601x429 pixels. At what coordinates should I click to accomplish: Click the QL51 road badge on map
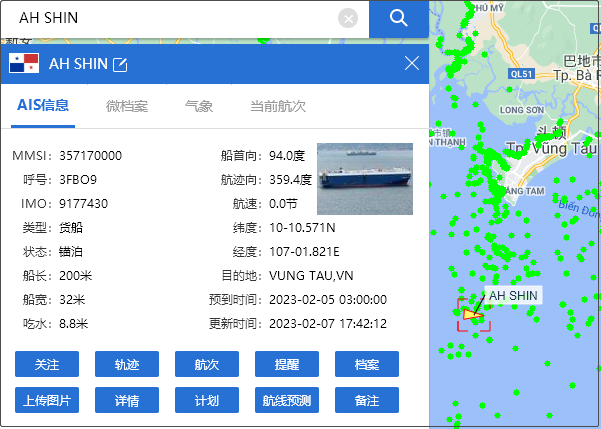[x=521, y=74]
